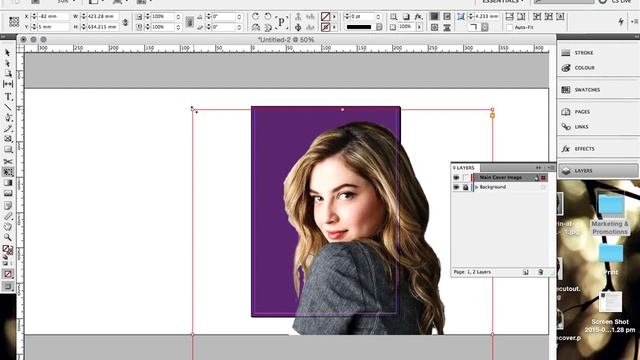640x360 pixels.
Task: Select the Direct Selection tool
Action: click(8, 64)
